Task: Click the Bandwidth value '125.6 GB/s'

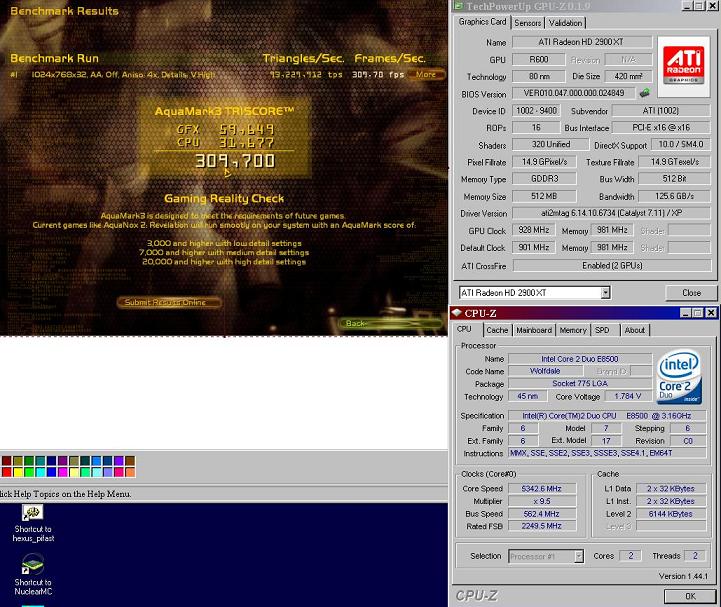Action: (x=674, y=196)
